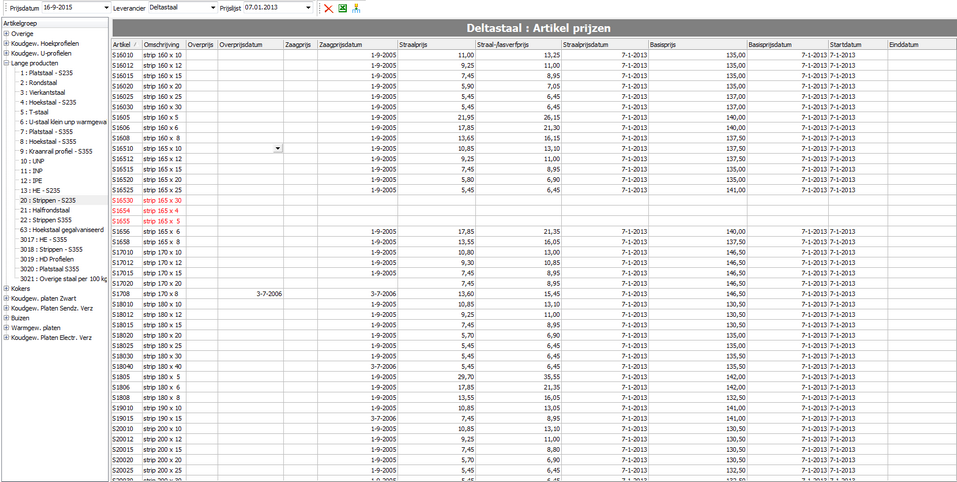The image size is (957, 482).
Task: Expand the Koudgew. platen Zwart group
Action: (6, 298)
